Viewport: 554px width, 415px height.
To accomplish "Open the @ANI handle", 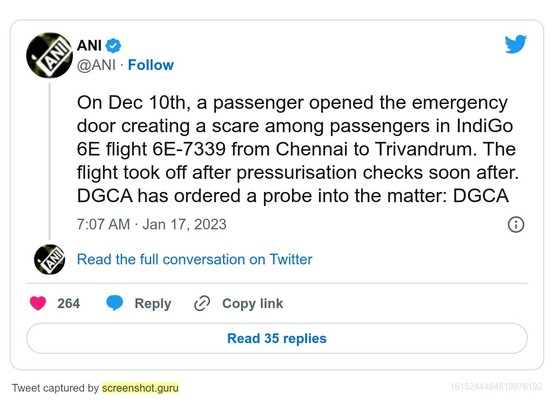I will 96,65.
